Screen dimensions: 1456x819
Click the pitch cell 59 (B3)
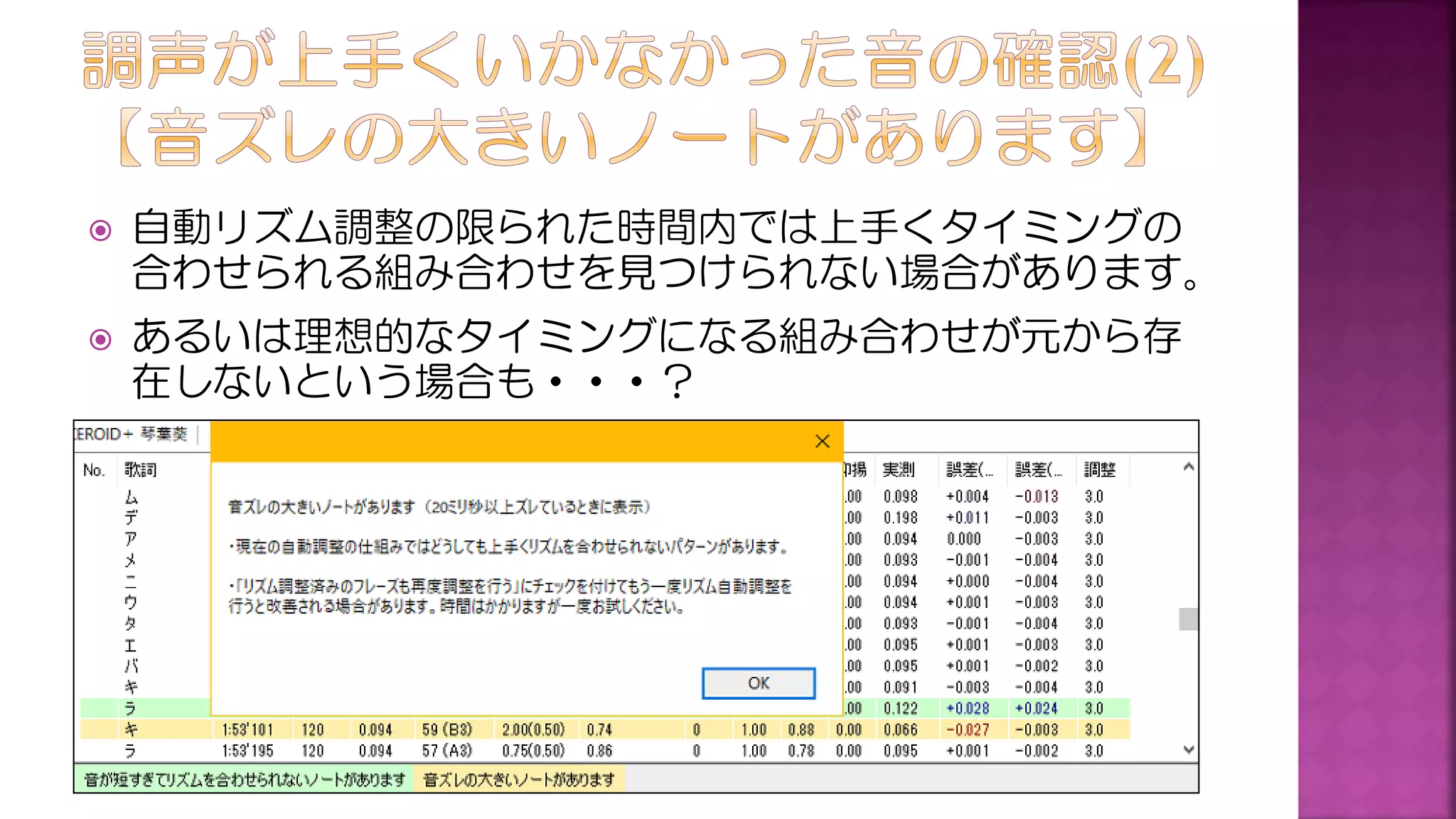click(x=447, y=730)
